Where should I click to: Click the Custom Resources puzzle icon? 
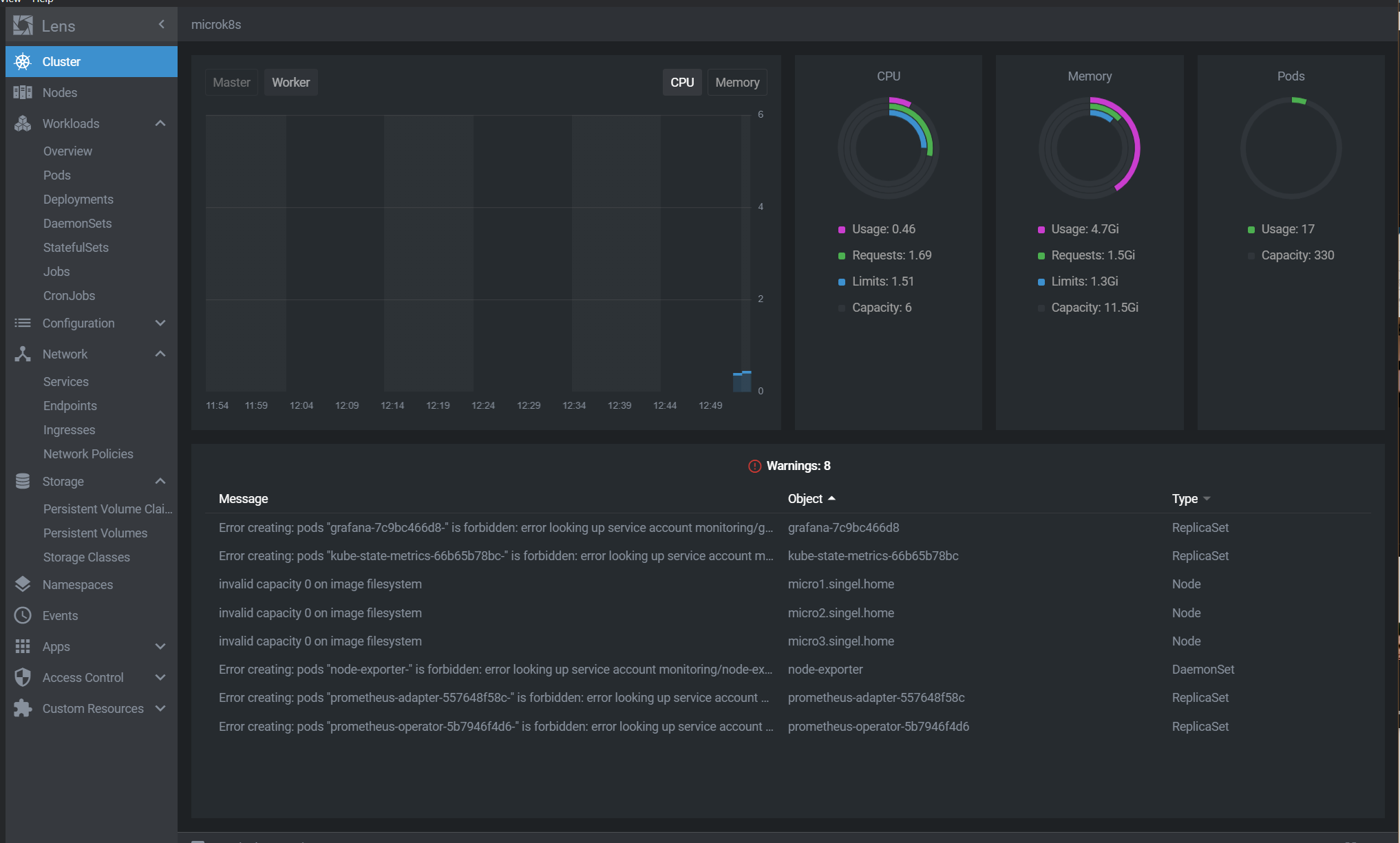pyautogui.click(x=23, y=708)
